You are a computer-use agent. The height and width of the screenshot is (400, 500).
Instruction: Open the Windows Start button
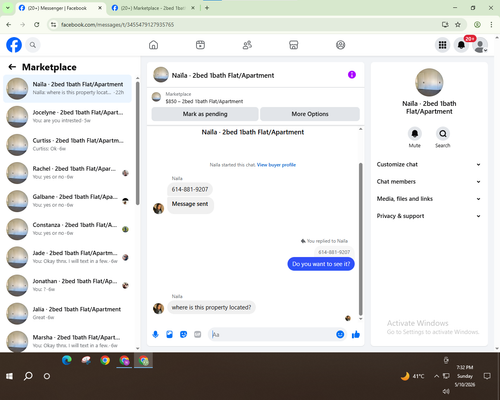pyautogui.click(x=9, y=376)
